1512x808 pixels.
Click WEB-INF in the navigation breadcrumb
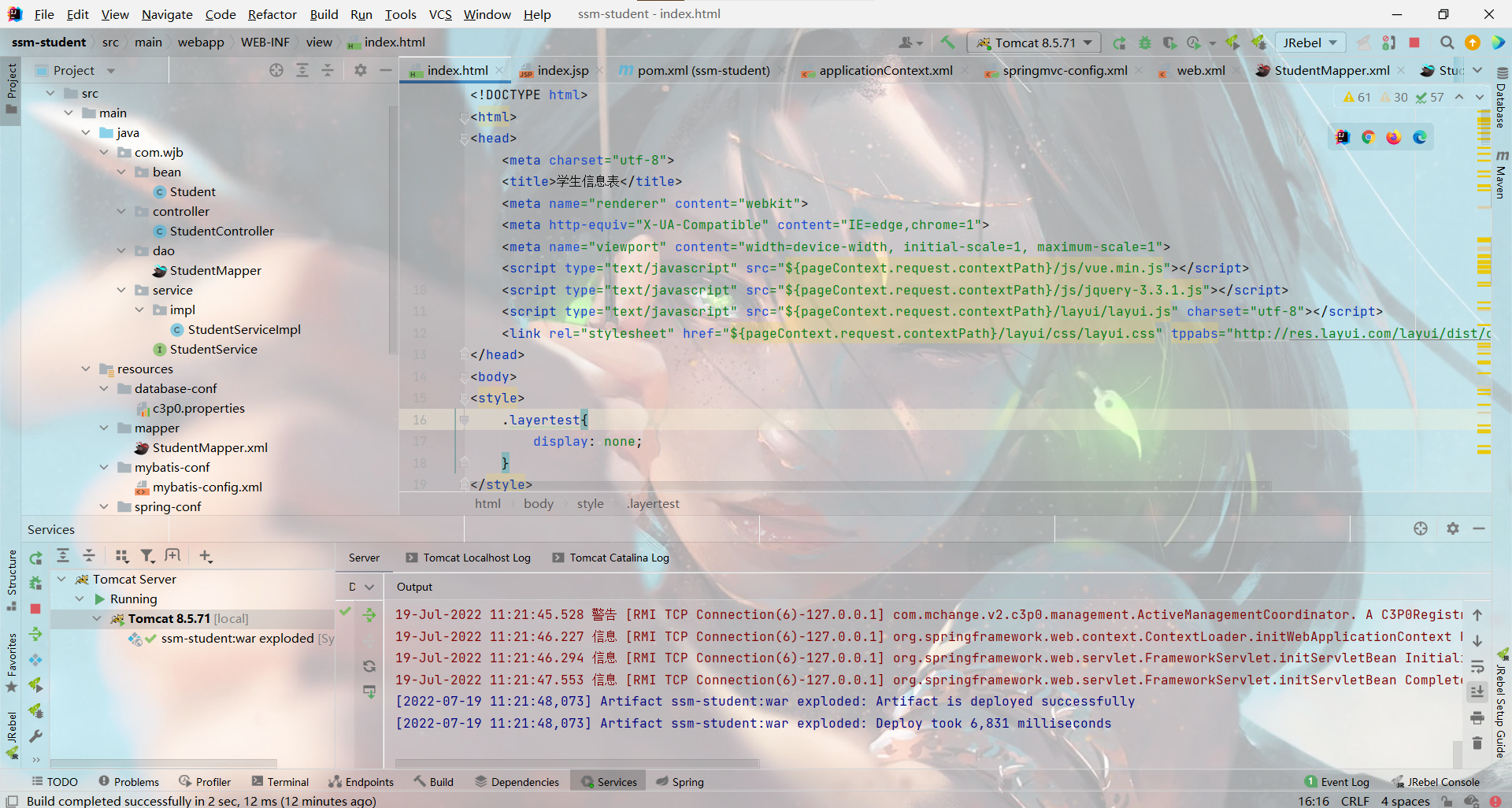pos(265,42)
